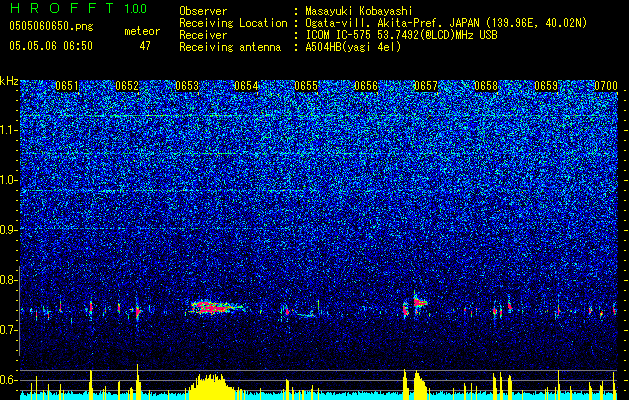Click the ICOM IC-575 53.7492 MHz receiver text
Image resolution: width=629 pixels, height=400 pixels.
401,35
